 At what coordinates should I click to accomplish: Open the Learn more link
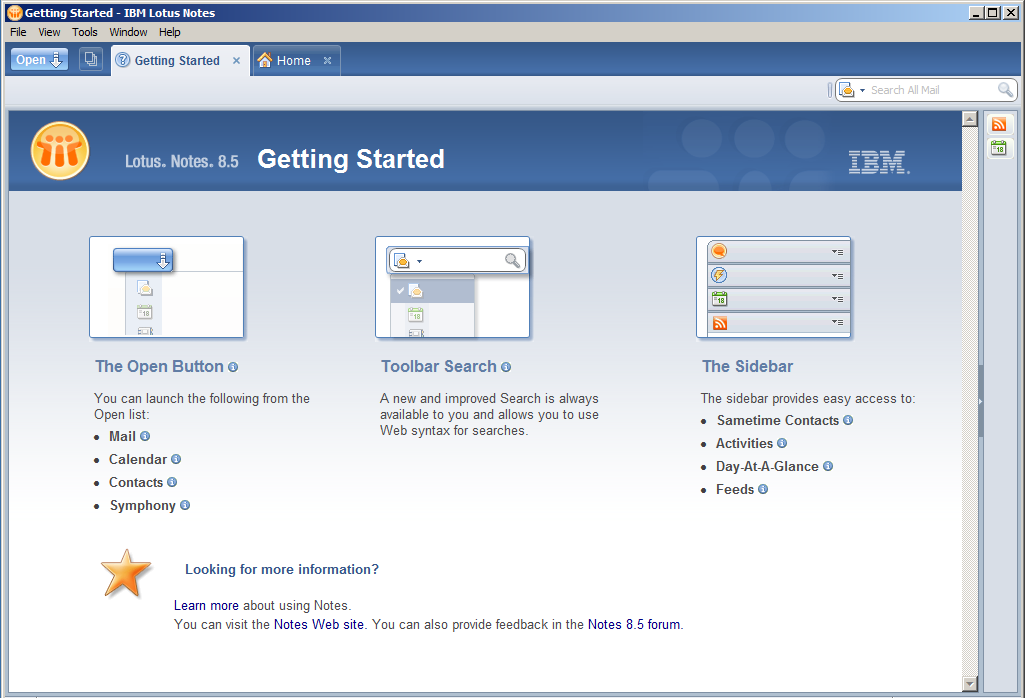tap(206, 605)
